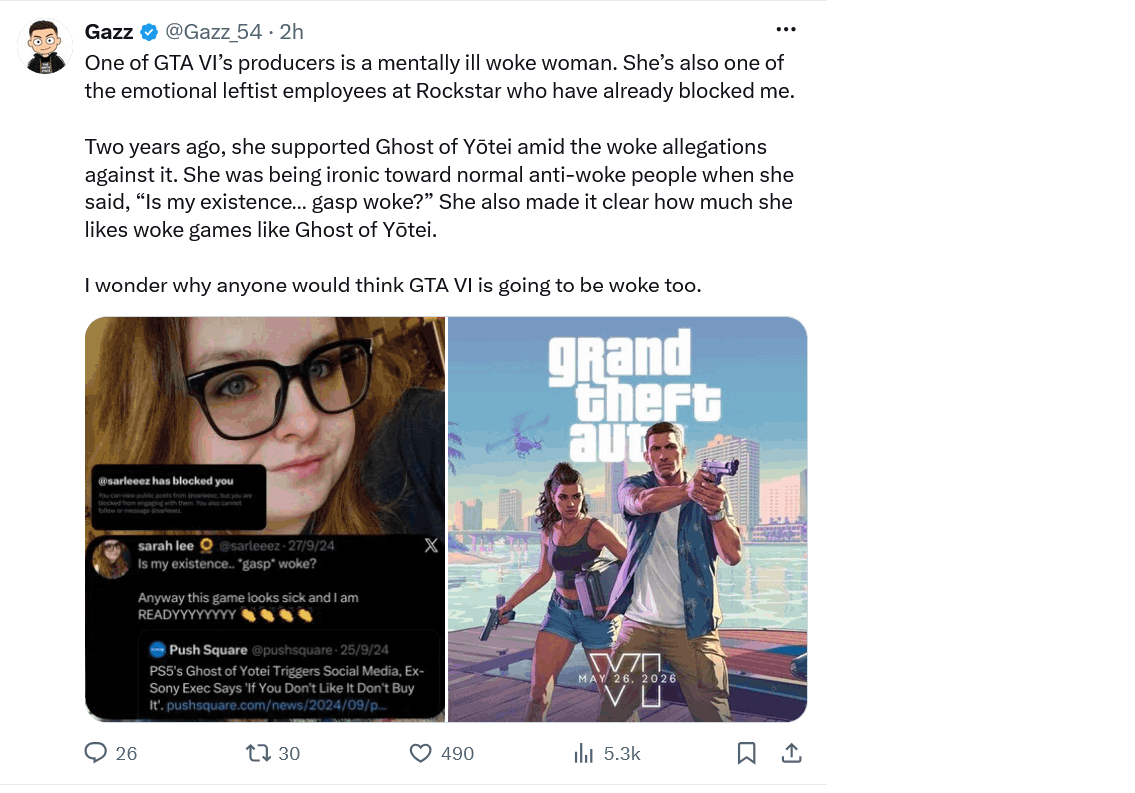Screen dimensions: 1135x793
Task: Click the X logo in embedded tweet
Action: click(431, 546)
